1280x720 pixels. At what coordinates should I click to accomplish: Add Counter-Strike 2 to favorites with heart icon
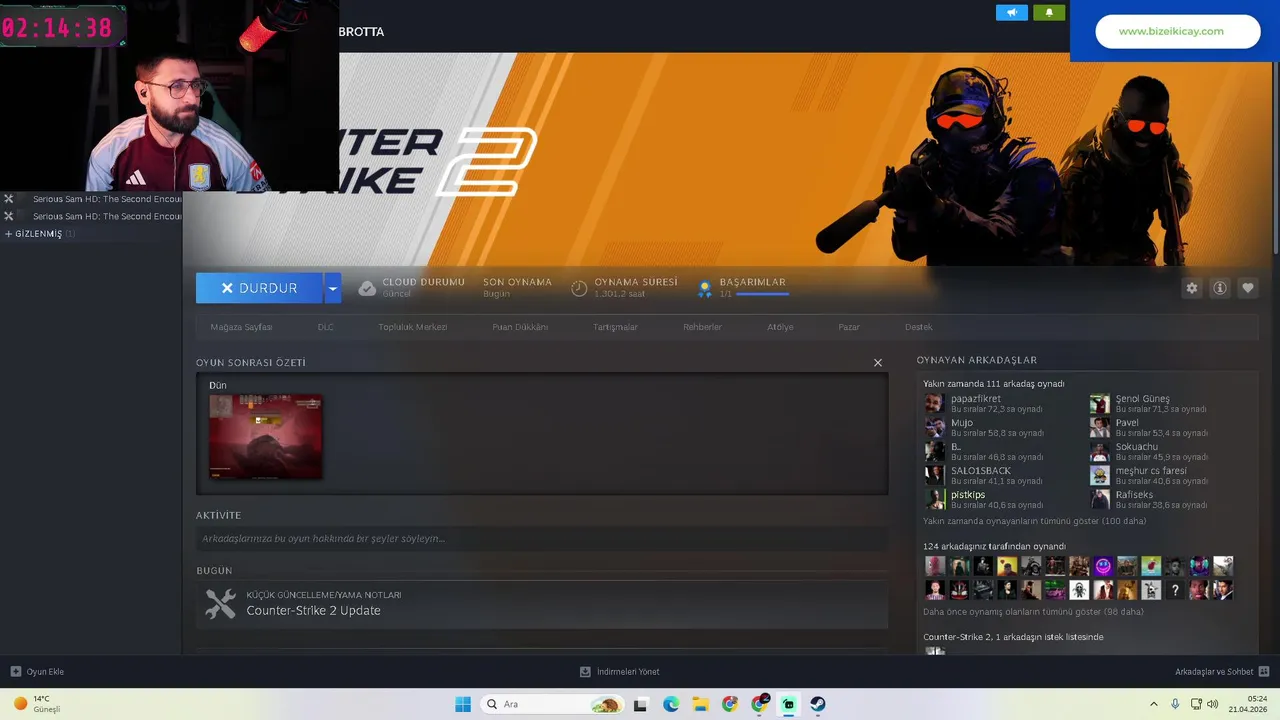1248,288
